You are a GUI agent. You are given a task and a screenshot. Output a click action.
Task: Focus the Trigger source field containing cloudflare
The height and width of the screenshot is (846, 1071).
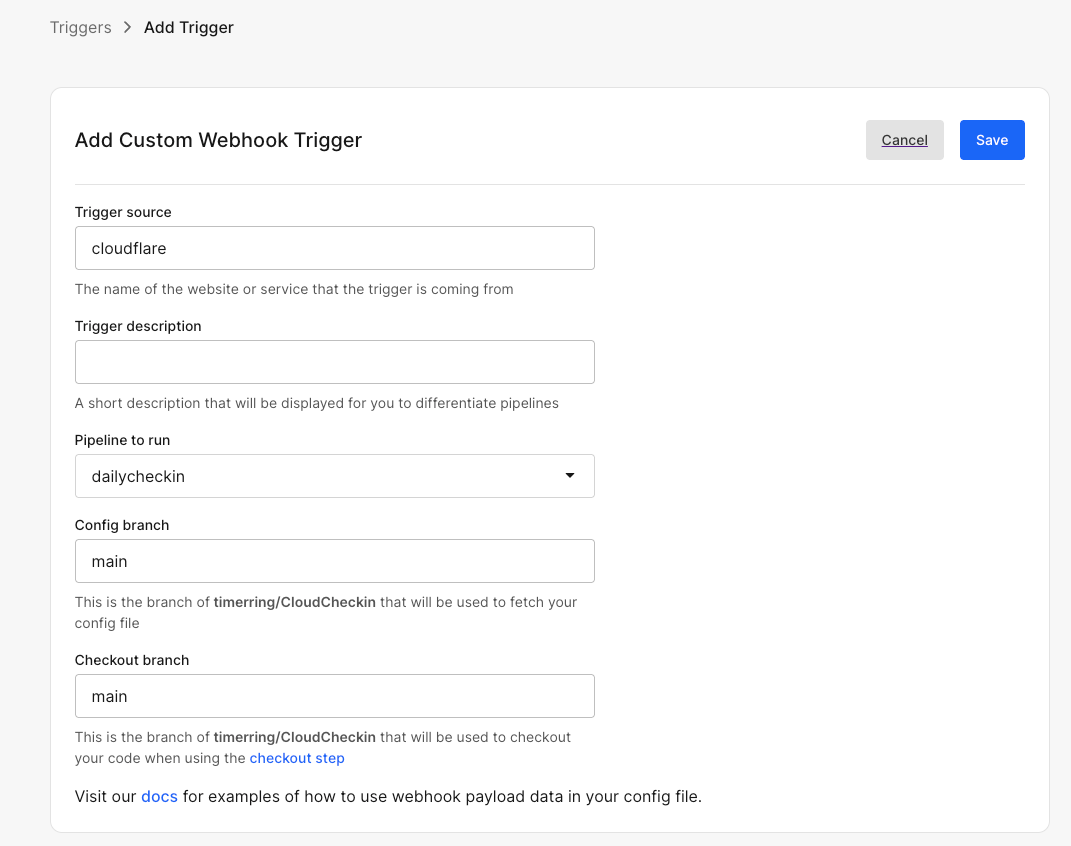click(x=335, y=248)
